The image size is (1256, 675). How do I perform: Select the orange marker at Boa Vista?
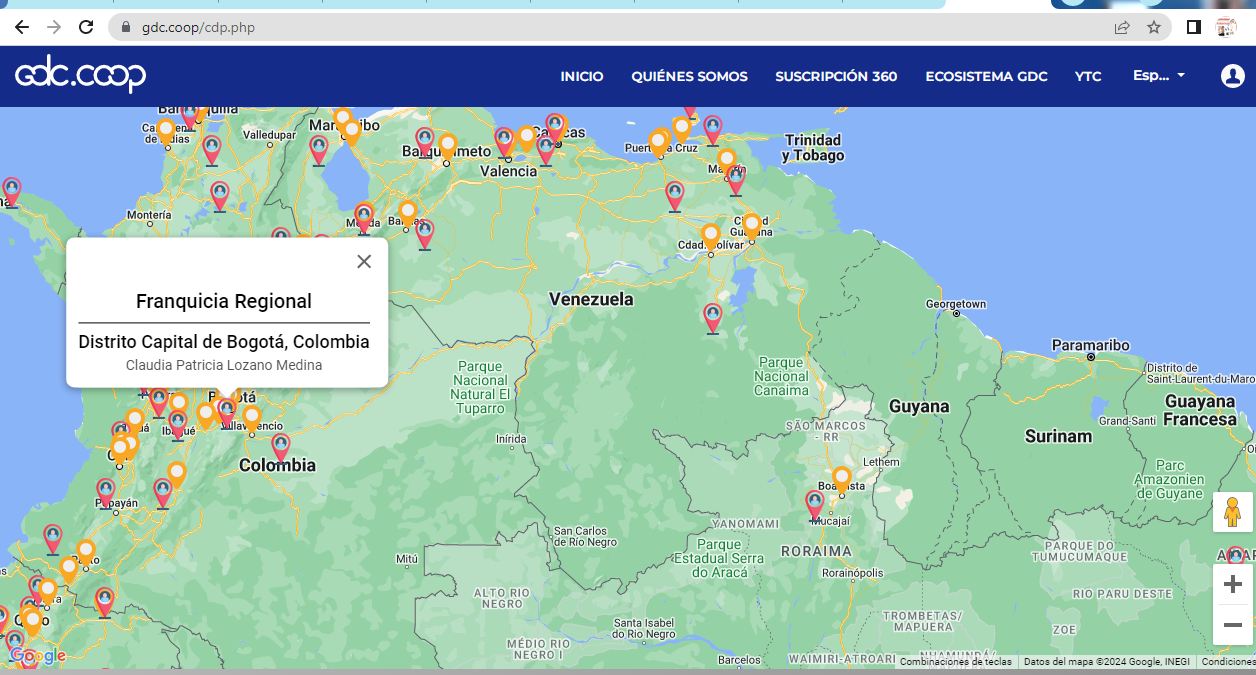pos(842,480)
